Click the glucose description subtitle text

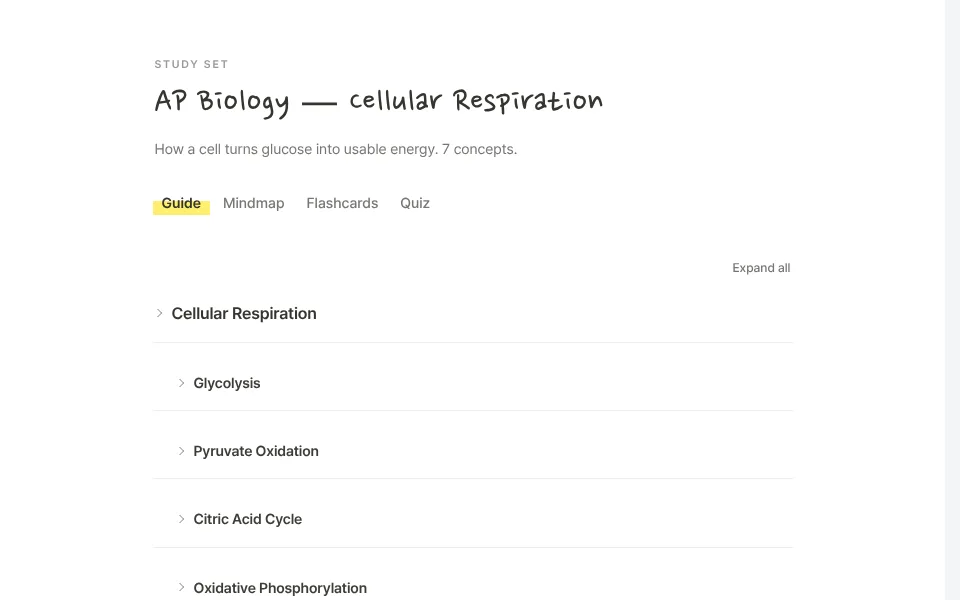tap(336, 149)
